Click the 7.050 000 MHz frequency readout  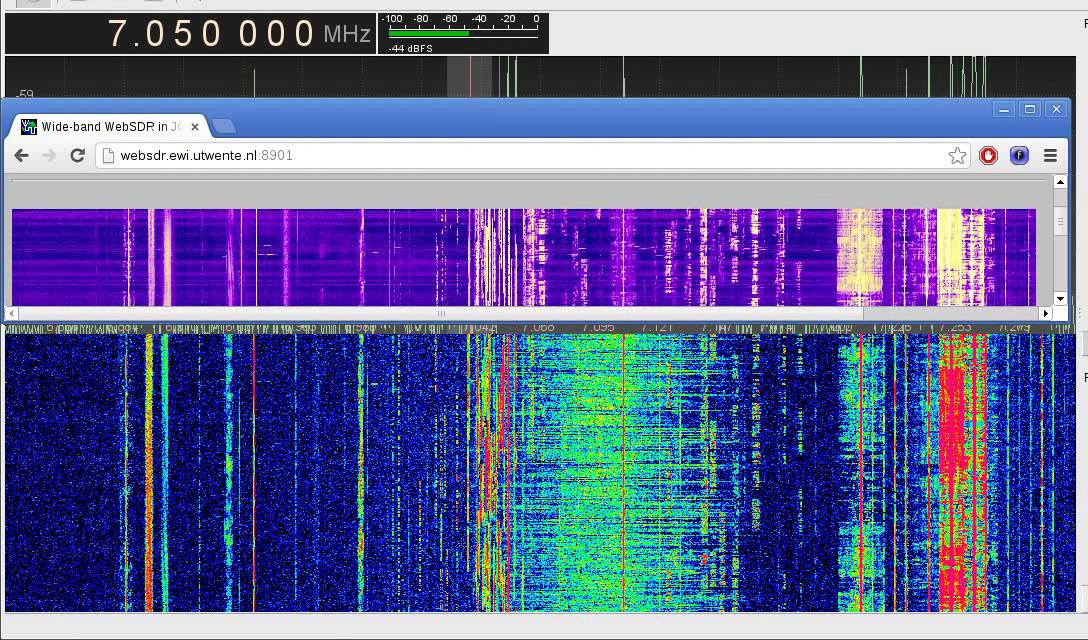pos(210,34)
